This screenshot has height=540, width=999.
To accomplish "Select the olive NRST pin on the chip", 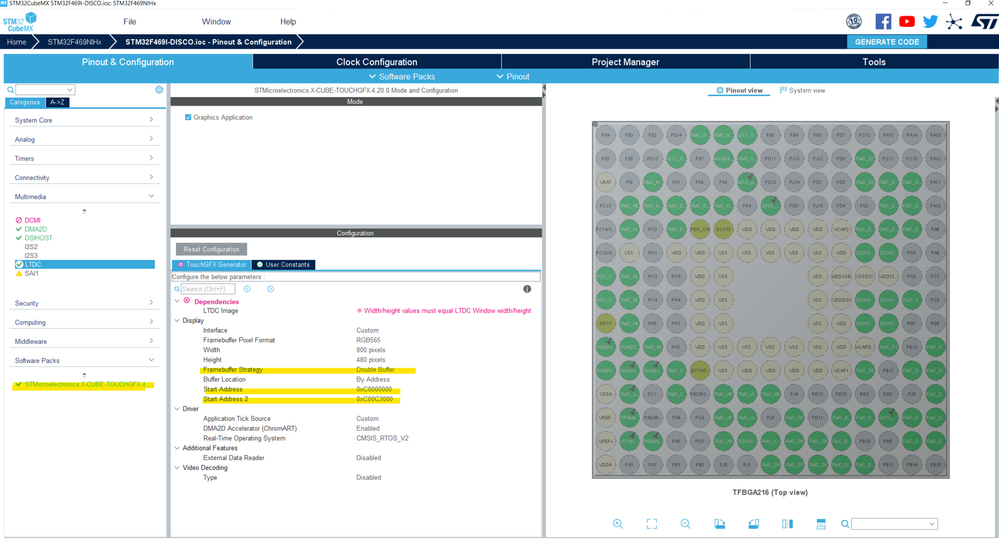I will point(605,323).
